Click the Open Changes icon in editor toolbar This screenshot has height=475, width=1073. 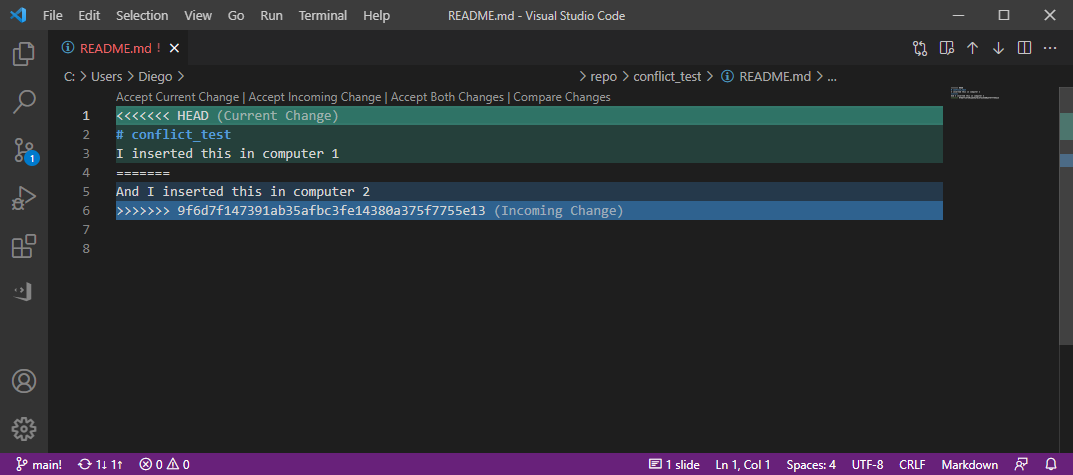(920, 48)
